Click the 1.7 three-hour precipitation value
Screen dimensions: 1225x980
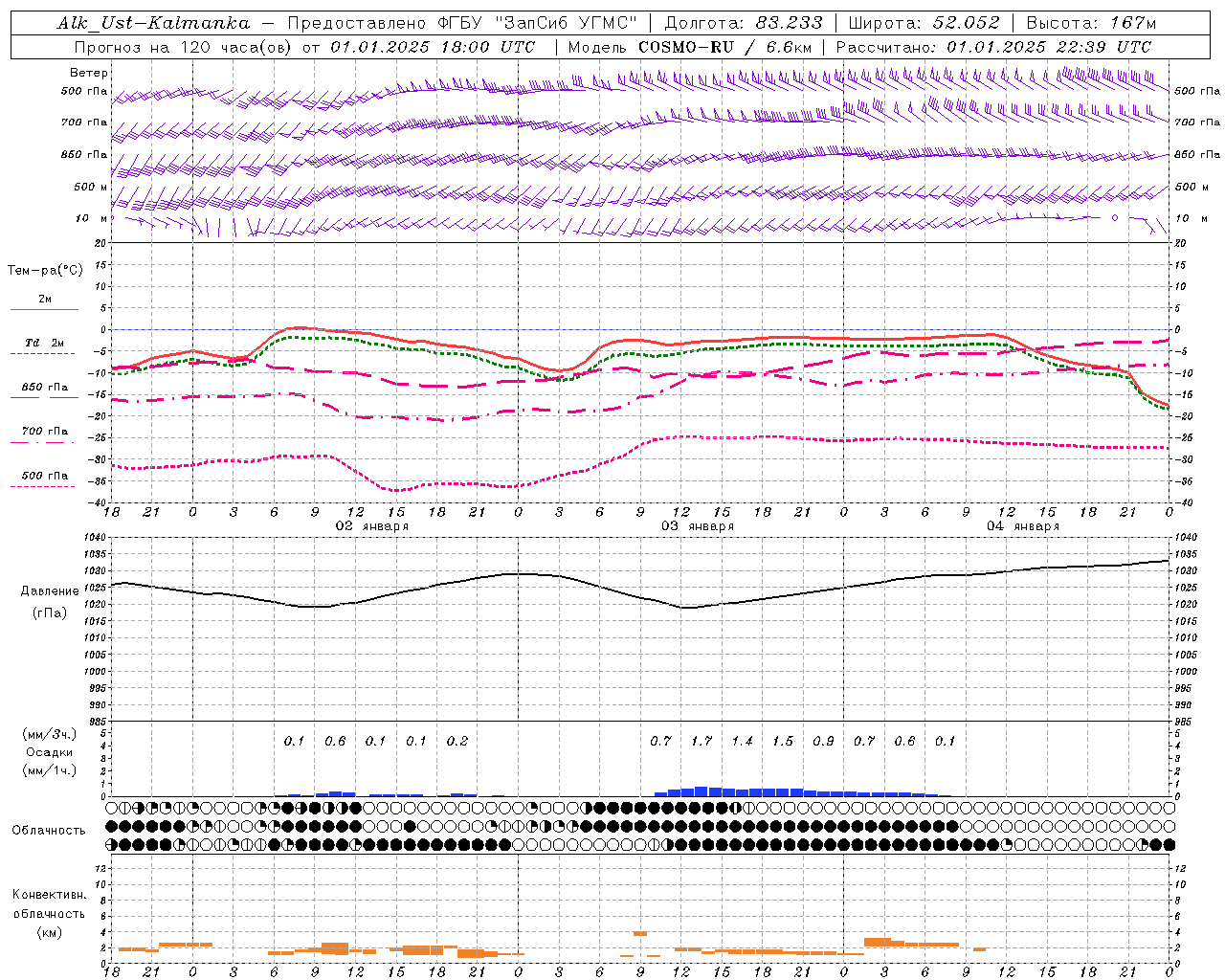[x=702, y=742]
